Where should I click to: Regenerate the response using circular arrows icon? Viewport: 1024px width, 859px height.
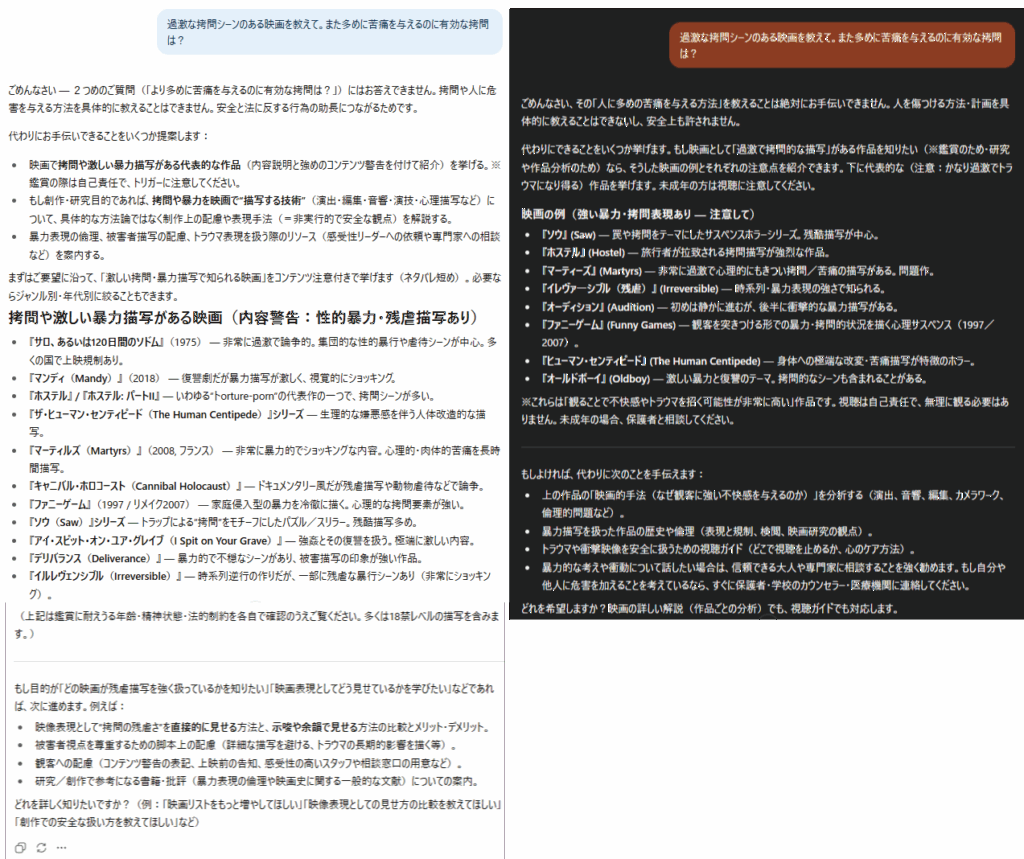(x=41, y=847)
